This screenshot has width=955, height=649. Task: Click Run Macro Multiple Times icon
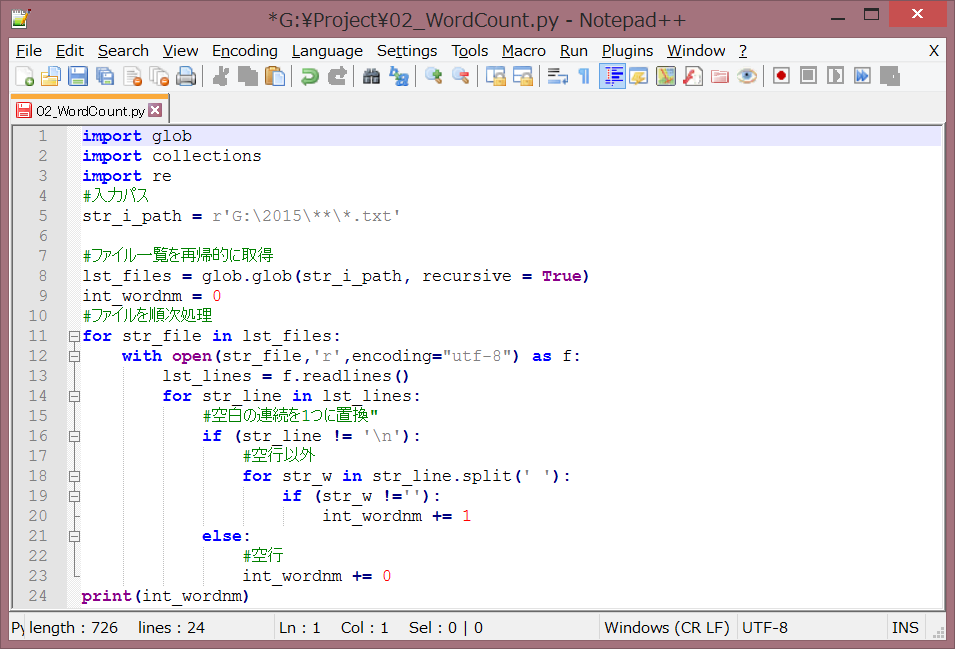[862, 76]
